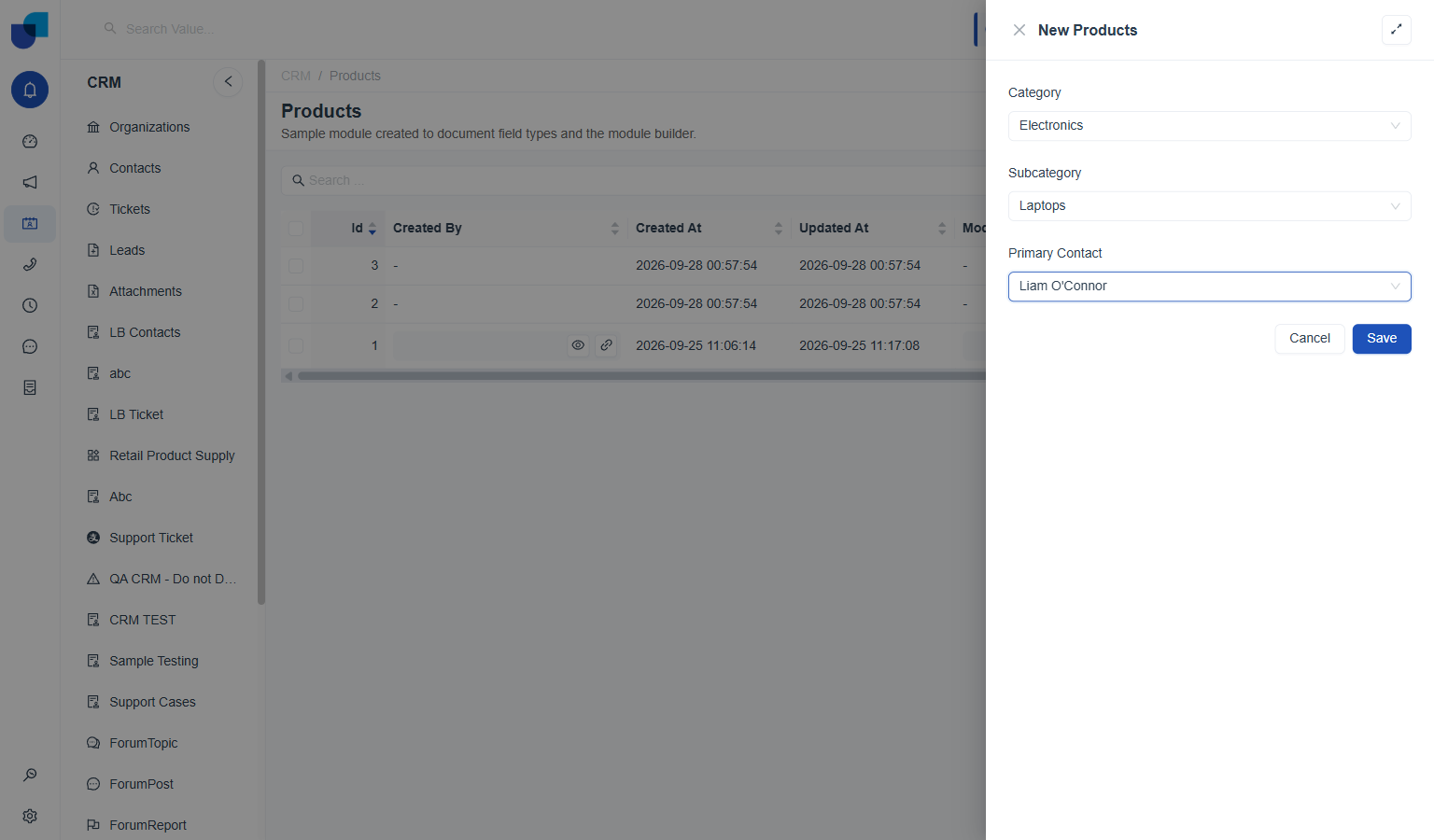Check the checkbox for row with Id 3
Image resolution: width=1434 pixels, height=840 pixels.
[296, 266]
